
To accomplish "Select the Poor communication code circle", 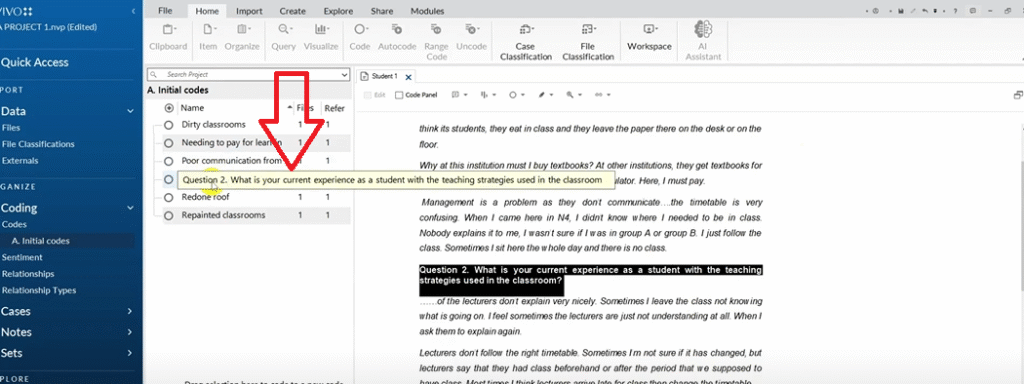I will click(168, 161).
